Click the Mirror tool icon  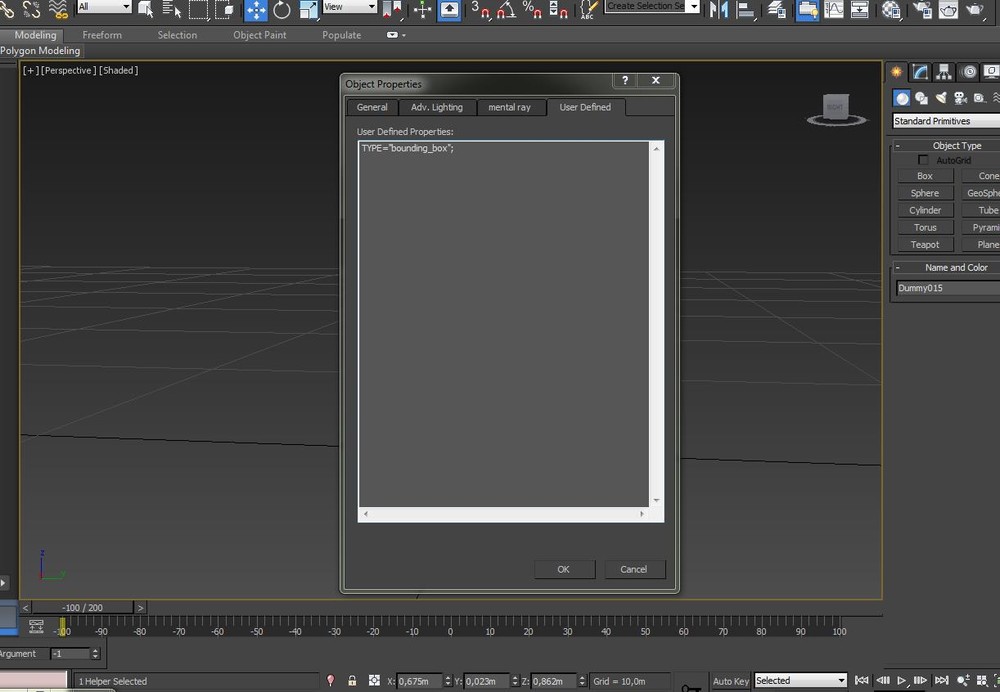(x=719, y=10)
